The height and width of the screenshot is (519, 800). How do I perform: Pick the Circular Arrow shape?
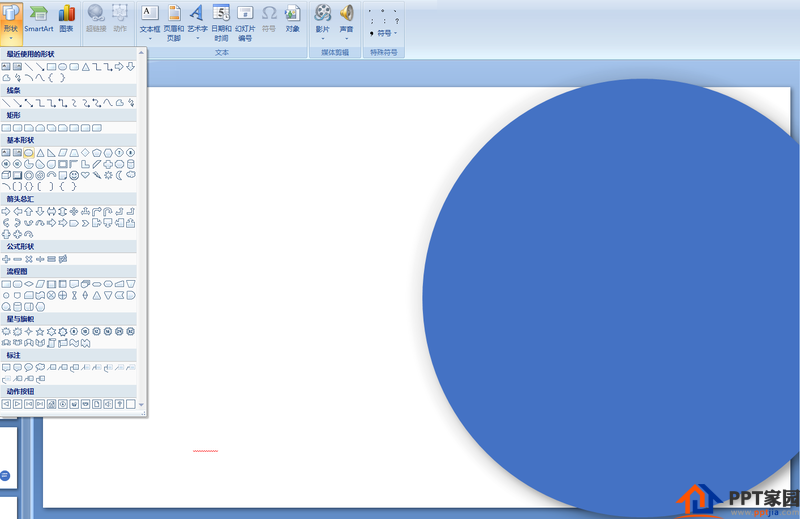coord(29,234)
